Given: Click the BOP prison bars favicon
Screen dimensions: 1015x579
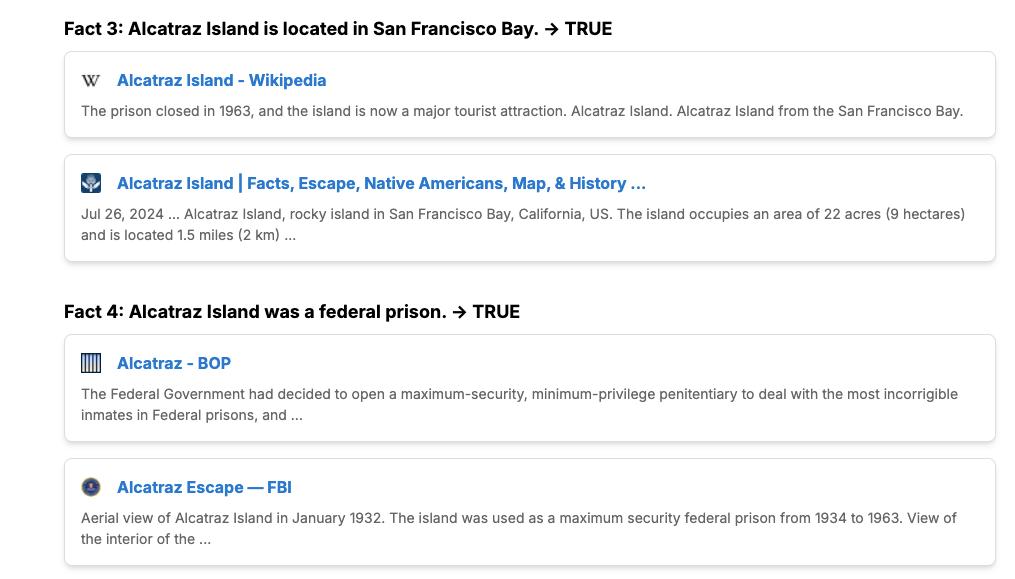Looking at the screenshot, I should click(91, 363).
